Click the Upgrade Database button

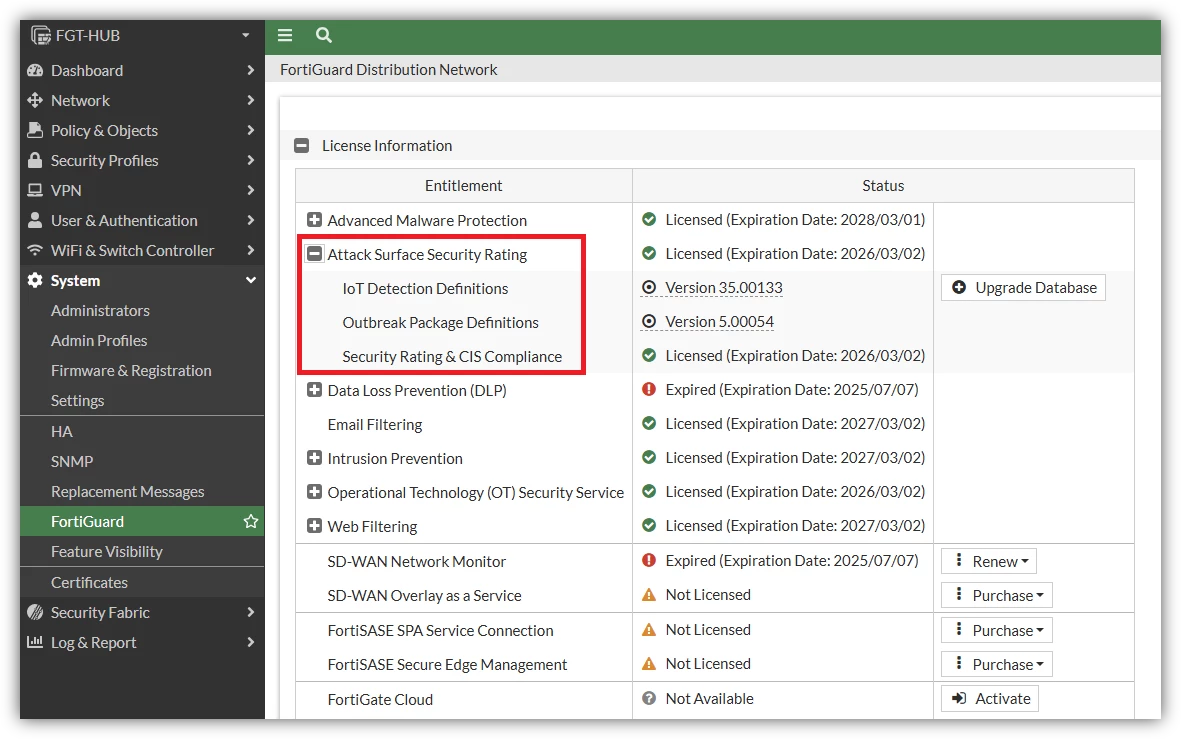pos(1024,288)
